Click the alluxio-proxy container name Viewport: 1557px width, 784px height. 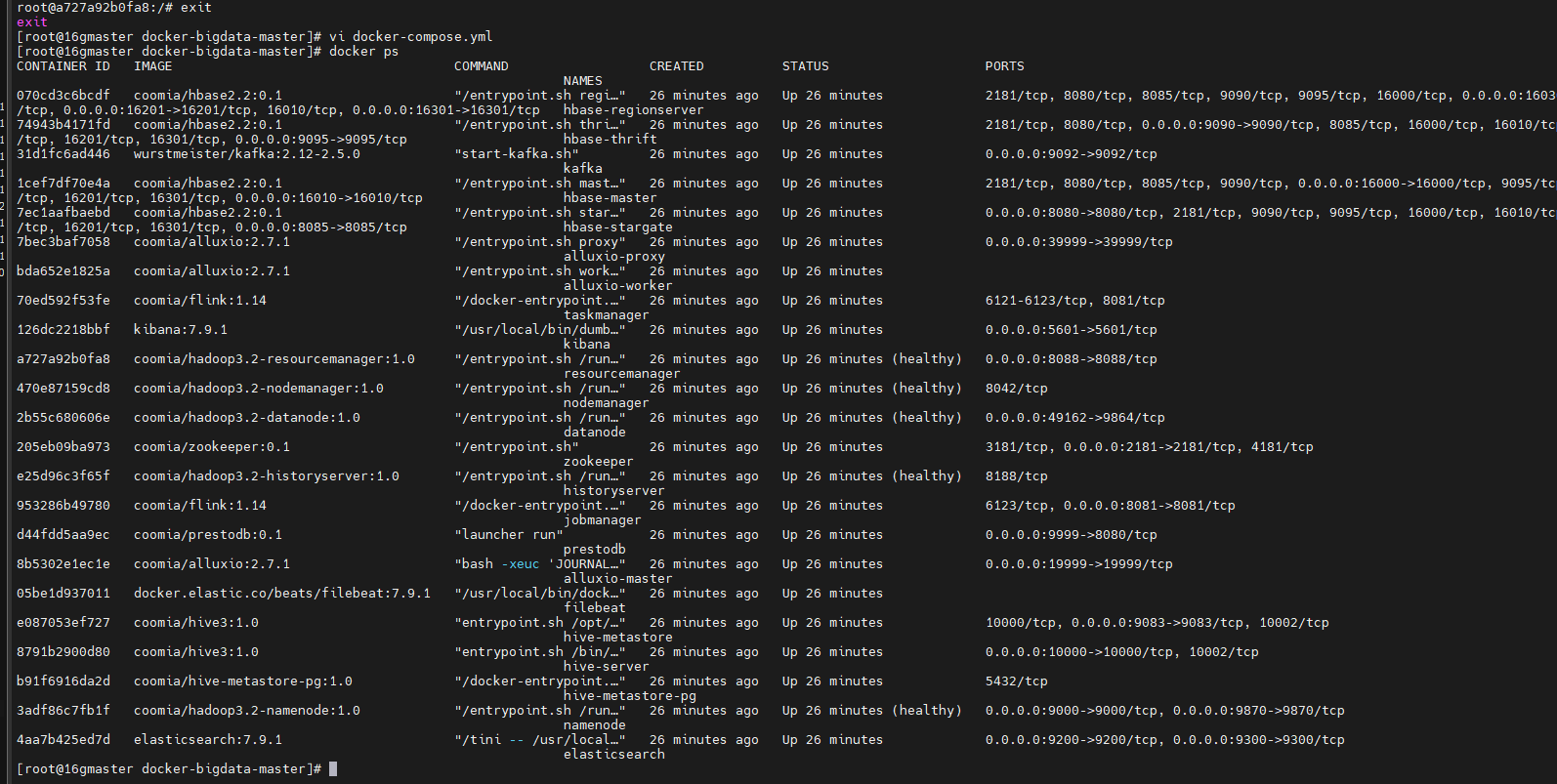pos(613,257)
